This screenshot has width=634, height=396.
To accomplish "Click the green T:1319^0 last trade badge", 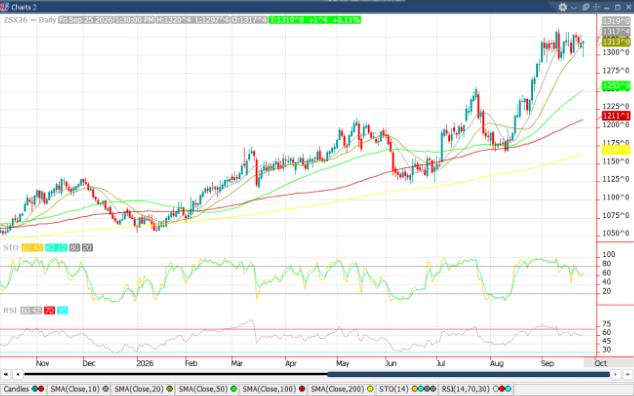I will coord(315,20).
